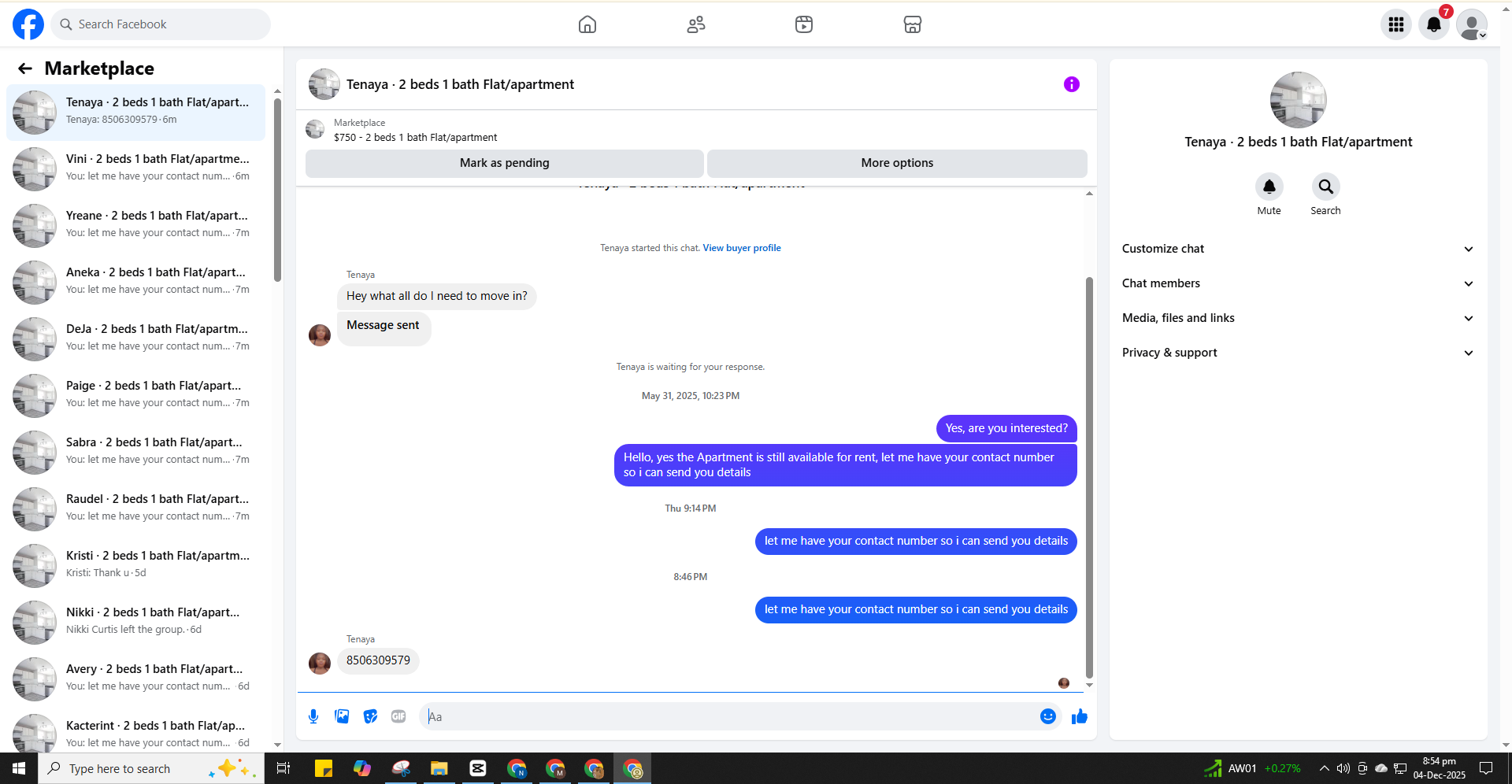Open the account profile avatar menu
The width and height of the screenshot is (1512, 784).
(x=1472, y=24)
